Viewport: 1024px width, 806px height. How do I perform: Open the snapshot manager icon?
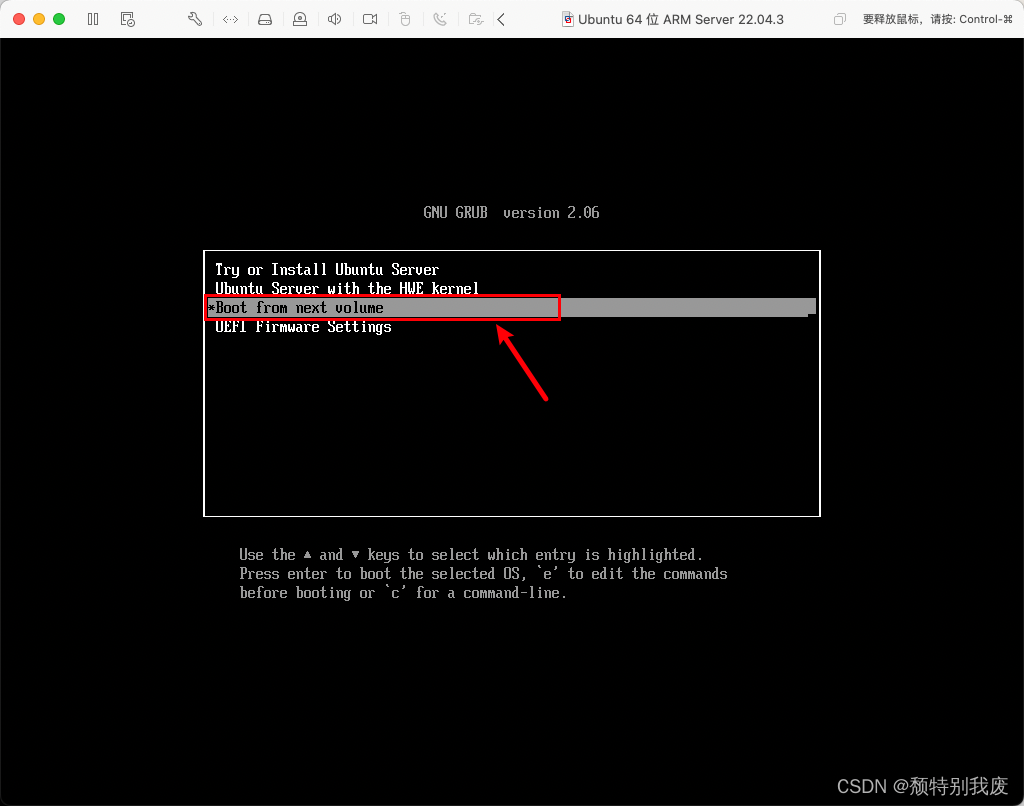pyautogui.click(x=128, y=19)
